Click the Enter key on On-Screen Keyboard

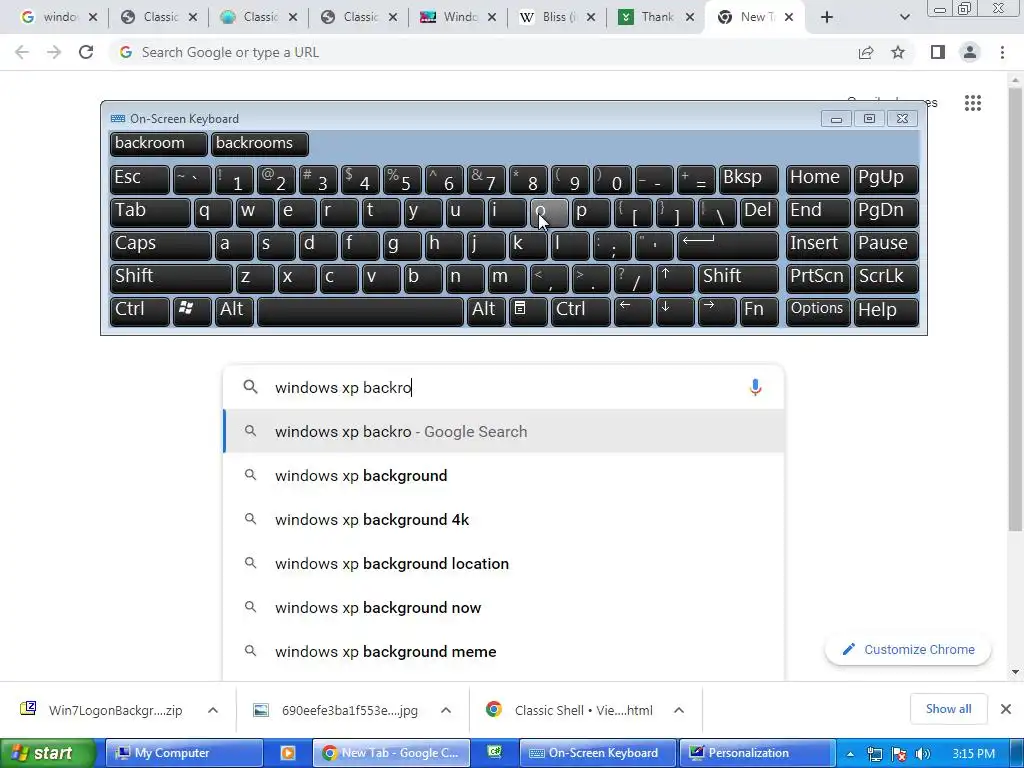coord(728,246)
